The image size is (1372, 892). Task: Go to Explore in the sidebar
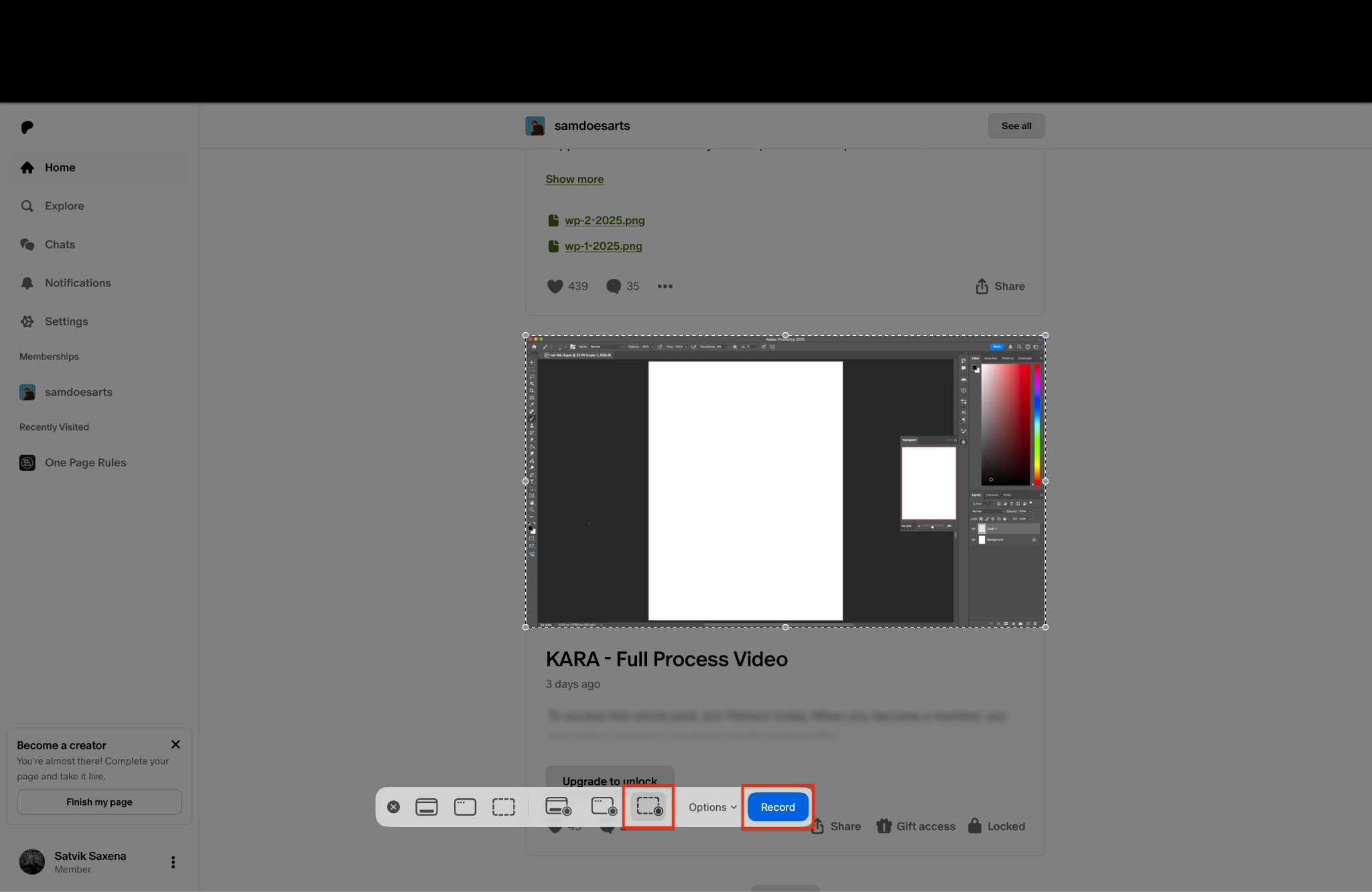[64, 206]
